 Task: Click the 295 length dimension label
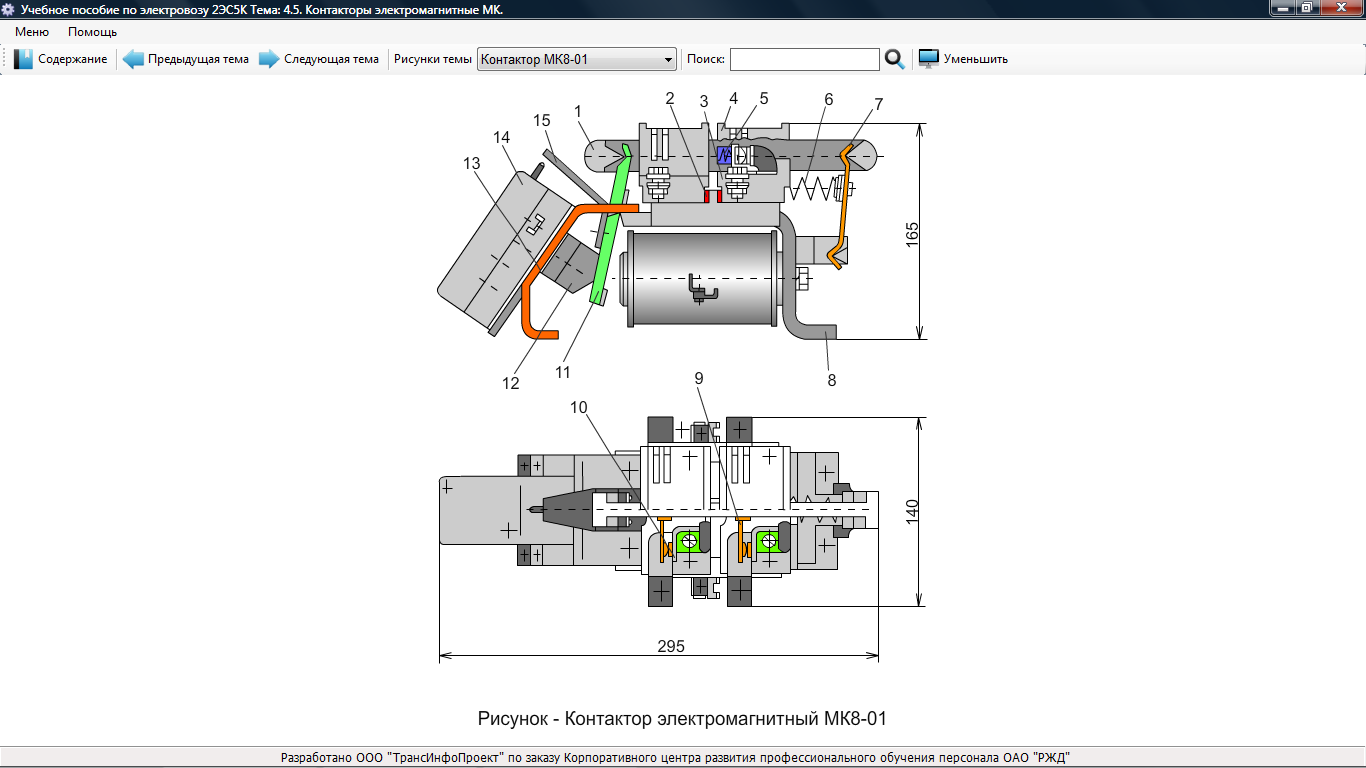point(671,646)
